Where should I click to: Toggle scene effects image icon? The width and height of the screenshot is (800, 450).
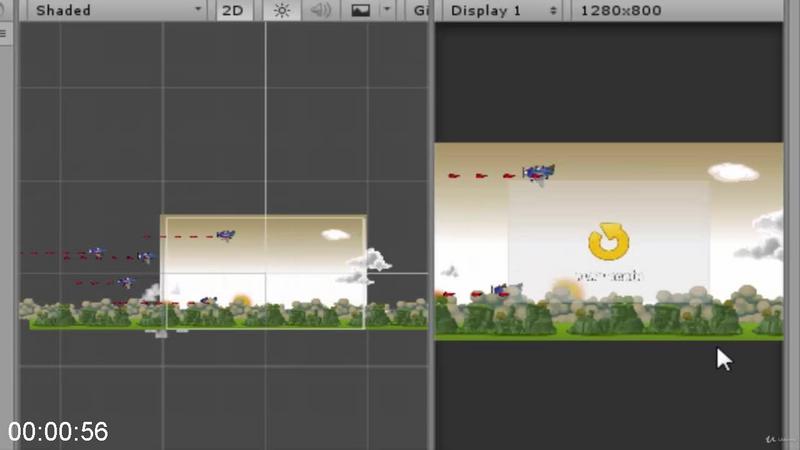[361, 10]
